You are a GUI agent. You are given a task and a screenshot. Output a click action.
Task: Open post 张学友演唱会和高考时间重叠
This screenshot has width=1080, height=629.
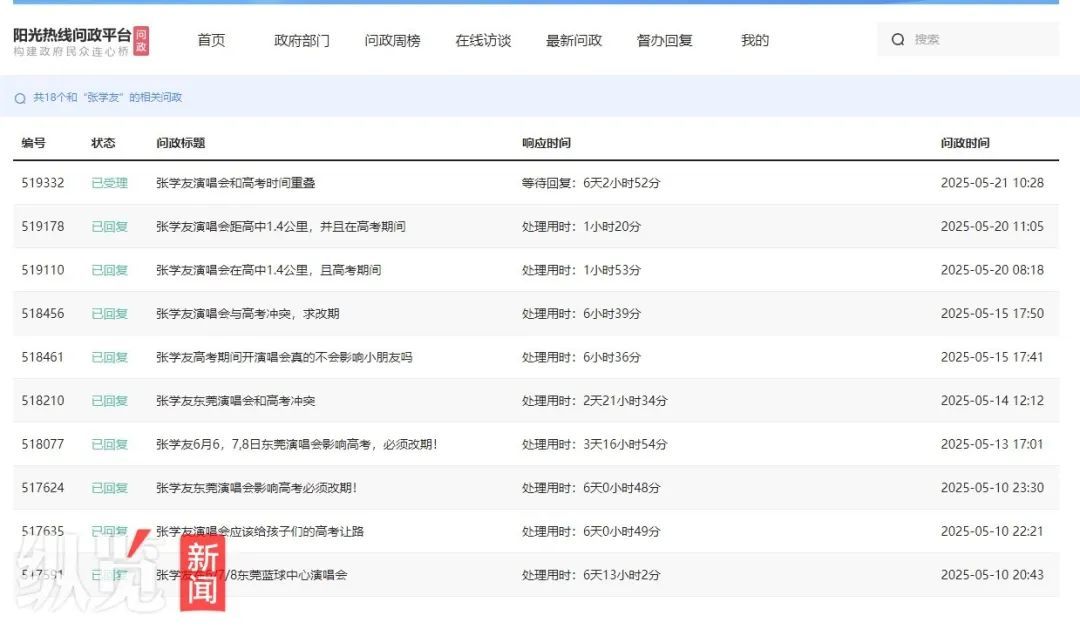point(236,183)
